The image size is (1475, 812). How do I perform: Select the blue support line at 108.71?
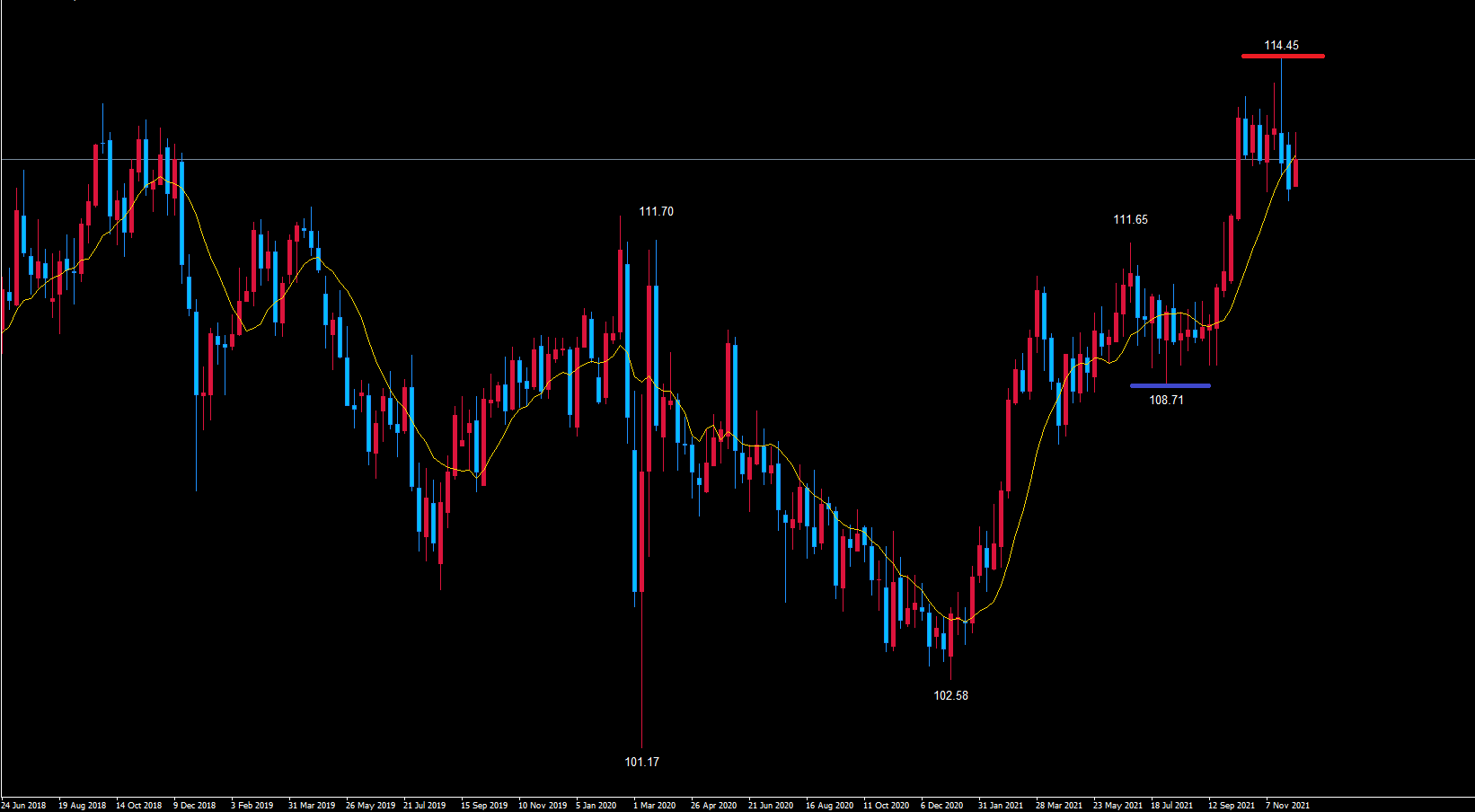1170,386
